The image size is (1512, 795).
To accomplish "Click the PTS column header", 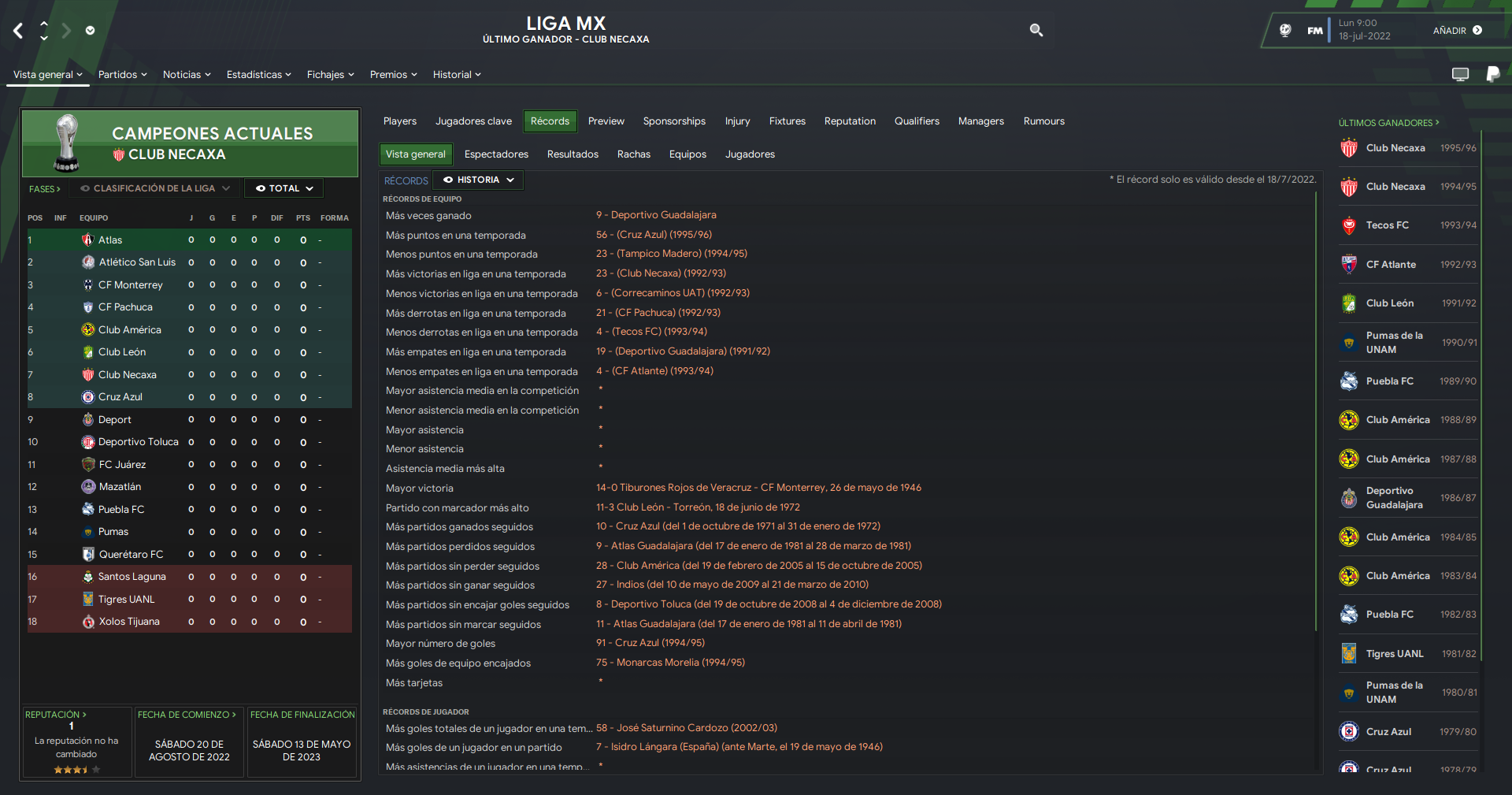I will [x=303, y=218].
